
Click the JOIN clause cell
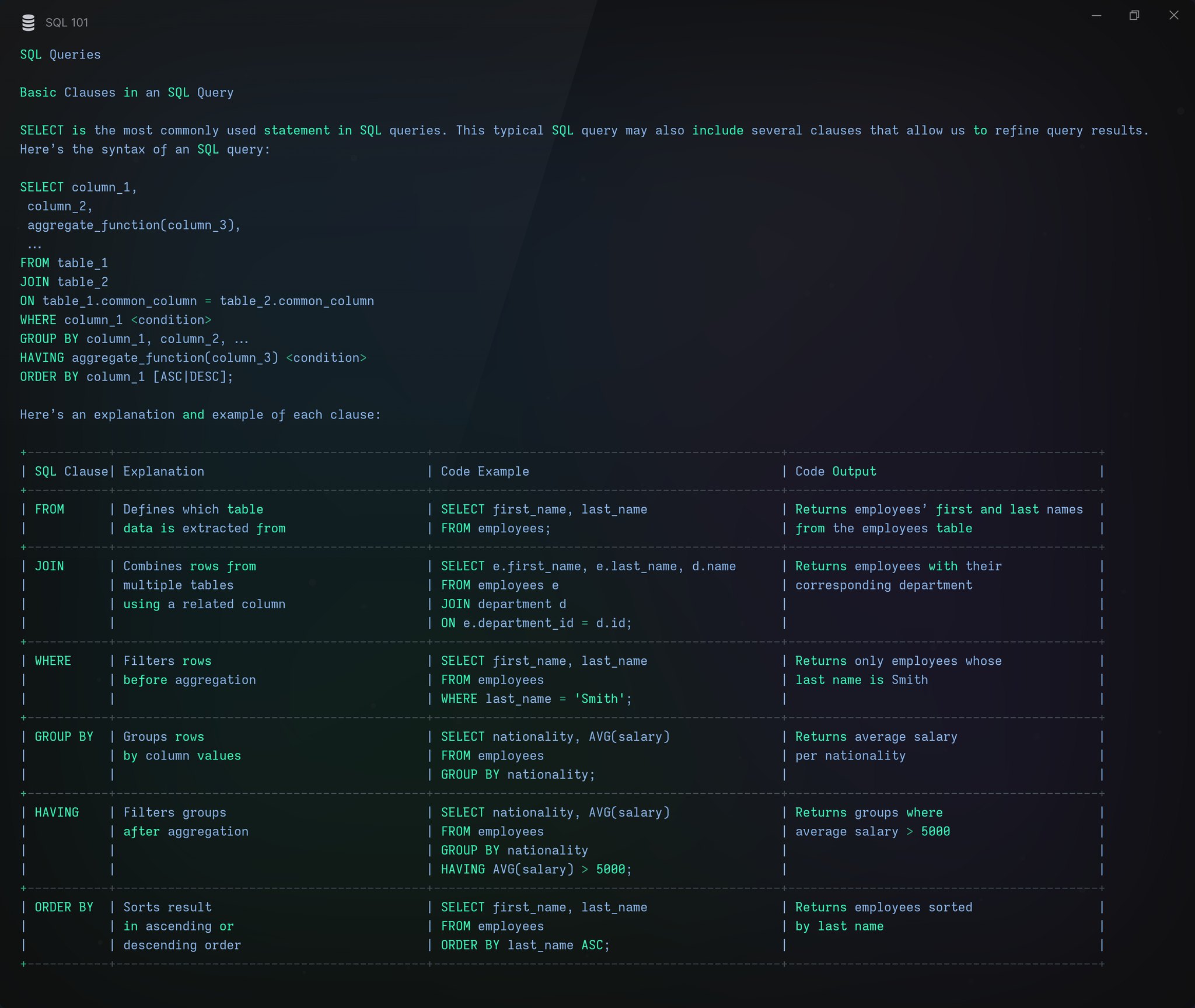(x=50, y=566)
